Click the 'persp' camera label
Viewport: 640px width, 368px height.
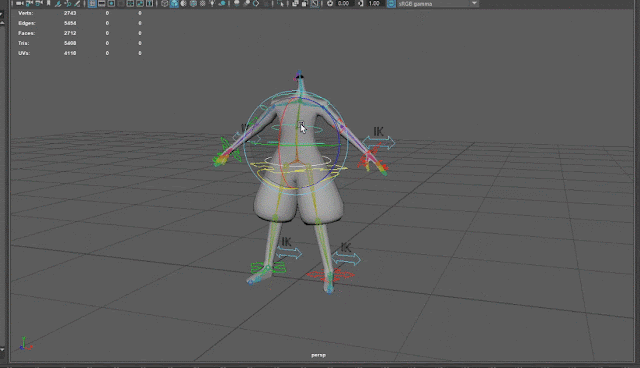click(x=318, y=355)
